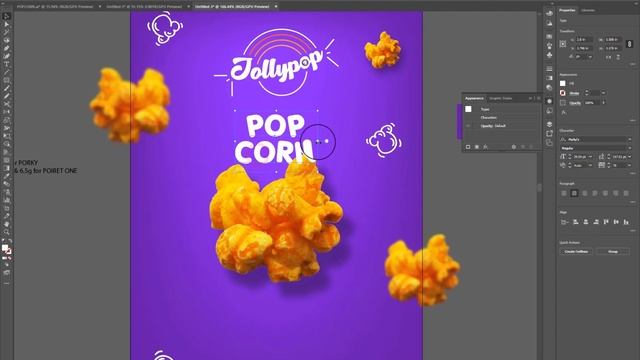Click vertical align top in Align section
The image size is (640, 360).
(x=606, y=222)
